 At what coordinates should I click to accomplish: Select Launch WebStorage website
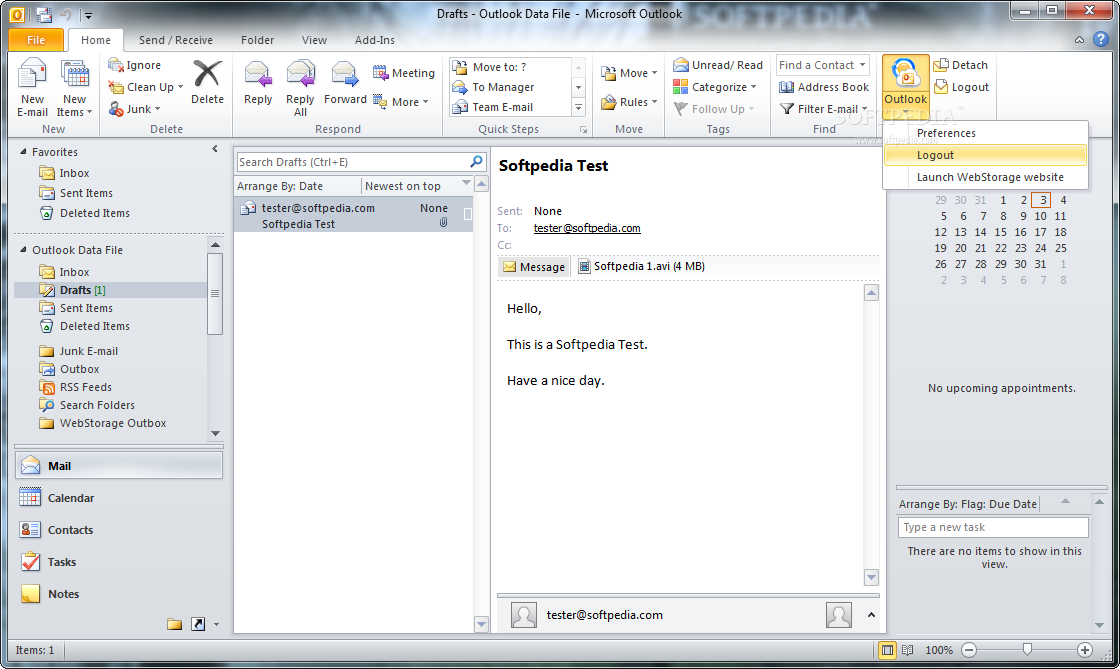[986, 177]
